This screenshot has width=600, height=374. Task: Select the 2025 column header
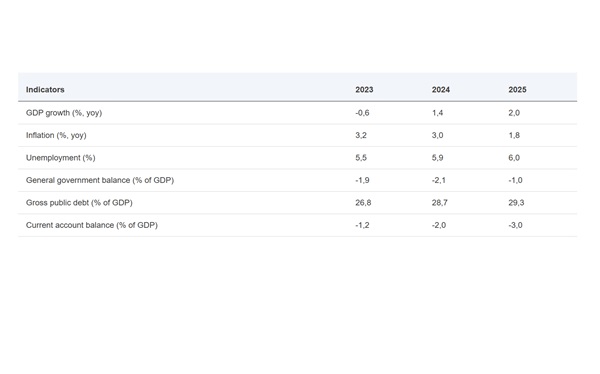(517, 90)
